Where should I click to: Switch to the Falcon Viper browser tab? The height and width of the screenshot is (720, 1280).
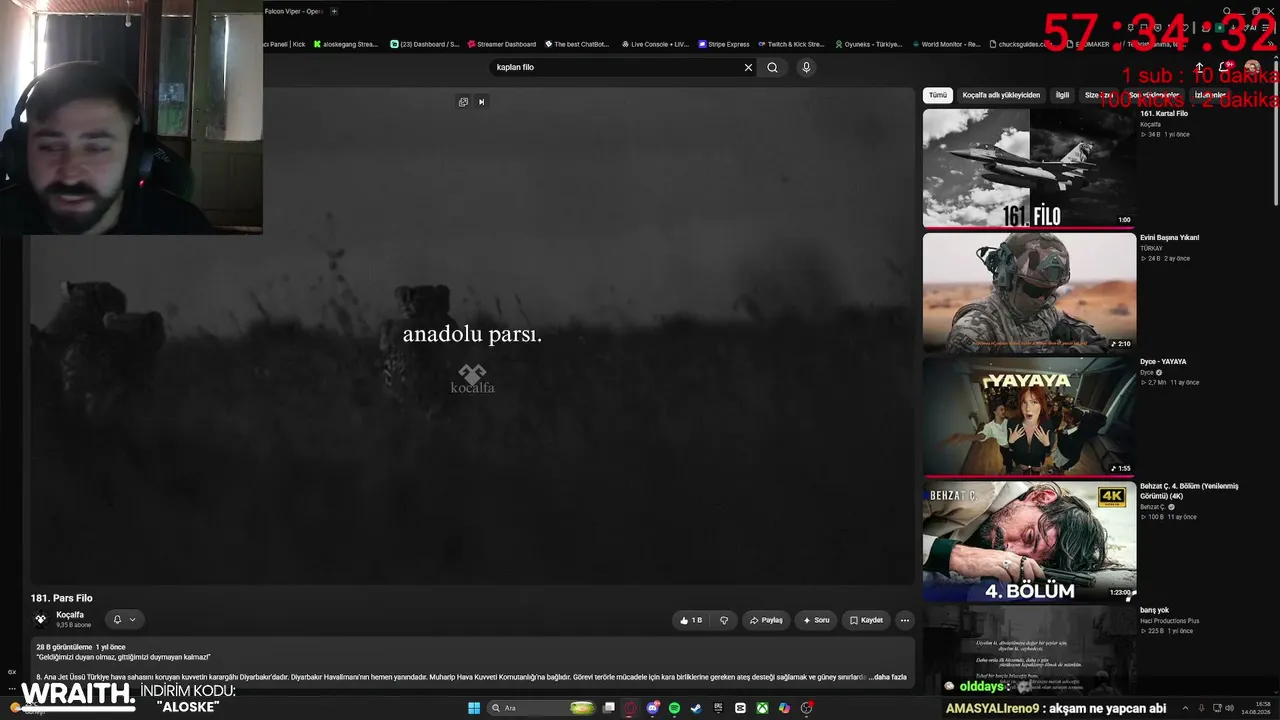[293, 11]
